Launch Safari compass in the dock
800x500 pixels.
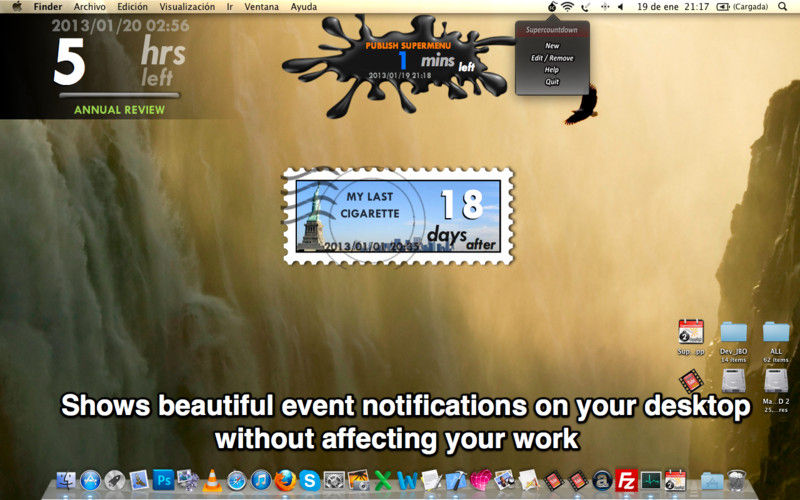(237, 480)
